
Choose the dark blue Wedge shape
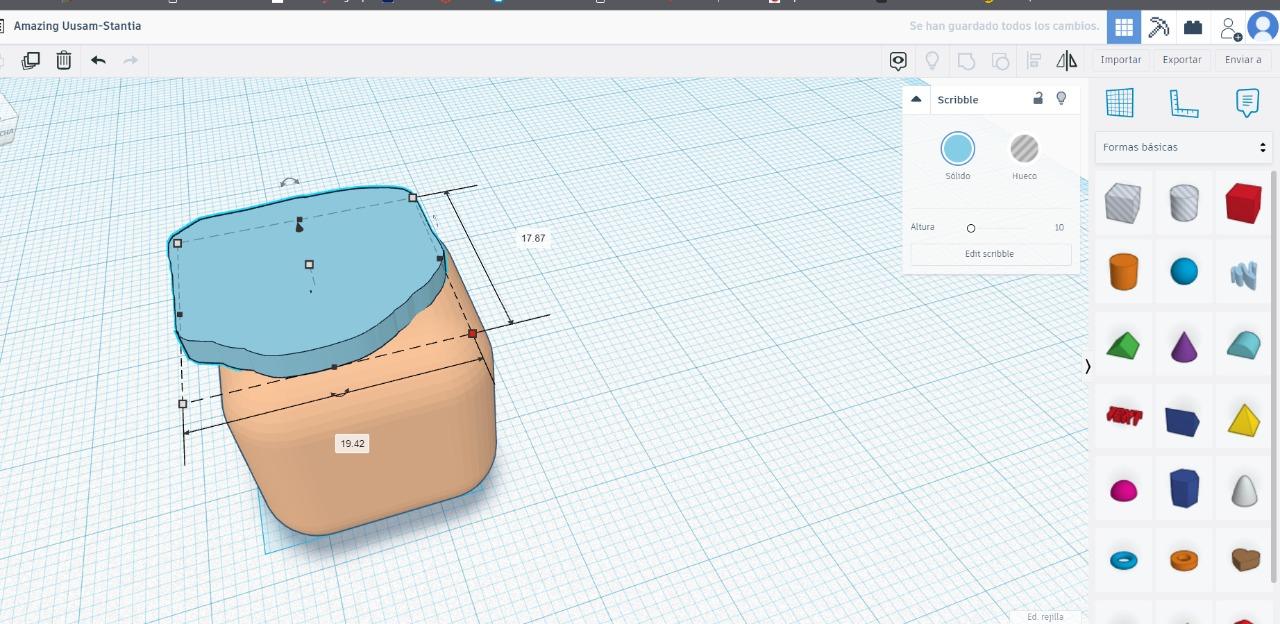[x=1183, y=421]
